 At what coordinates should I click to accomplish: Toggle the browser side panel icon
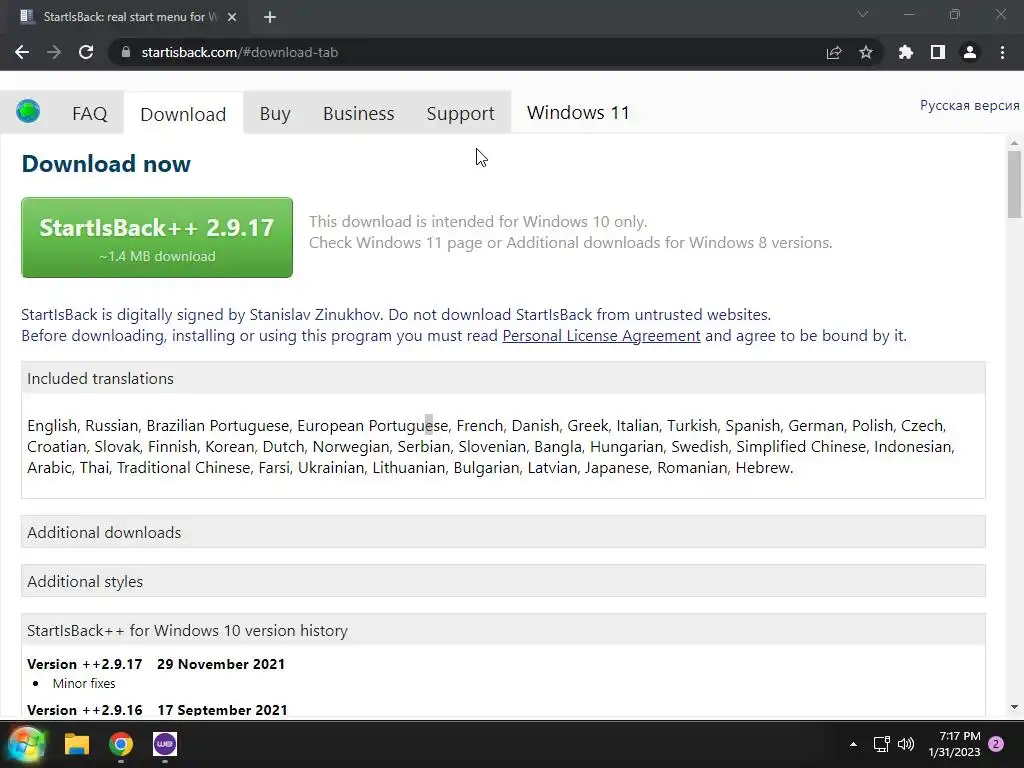938,52
